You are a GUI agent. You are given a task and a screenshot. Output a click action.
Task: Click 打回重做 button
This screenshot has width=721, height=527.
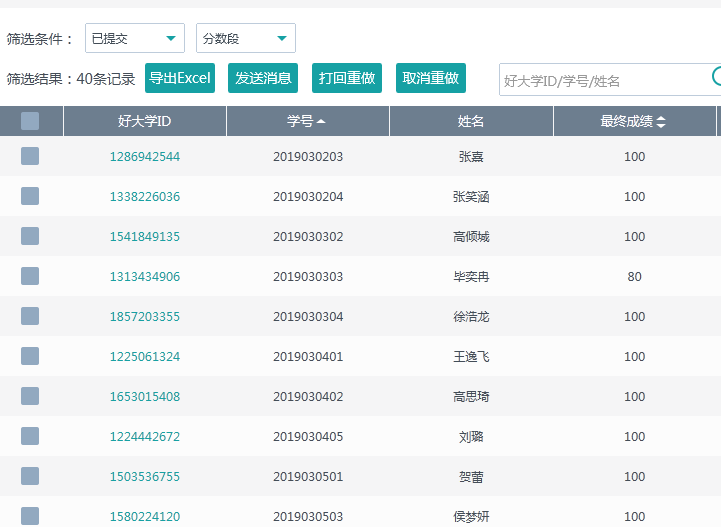point(347,78)
